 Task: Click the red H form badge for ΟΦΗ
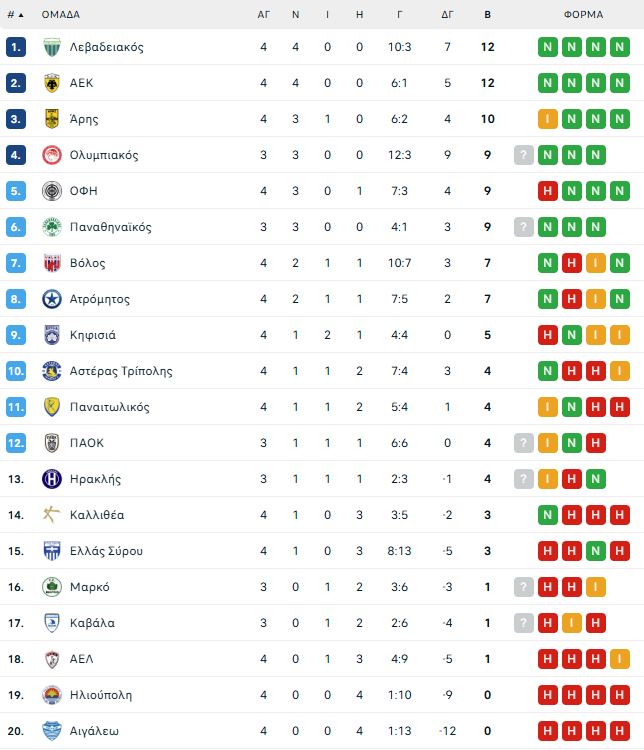[x=547, y=191]
